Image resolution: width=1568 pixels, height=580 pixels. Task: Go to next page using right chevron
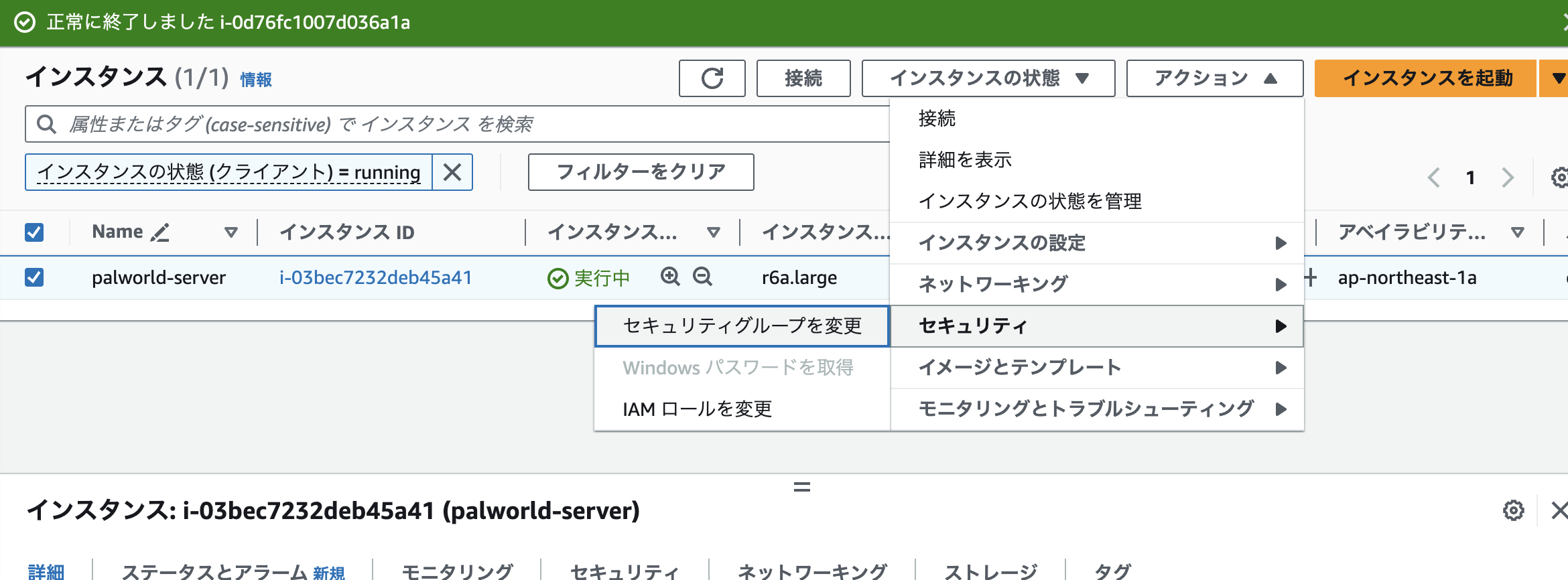[1508, 177]
